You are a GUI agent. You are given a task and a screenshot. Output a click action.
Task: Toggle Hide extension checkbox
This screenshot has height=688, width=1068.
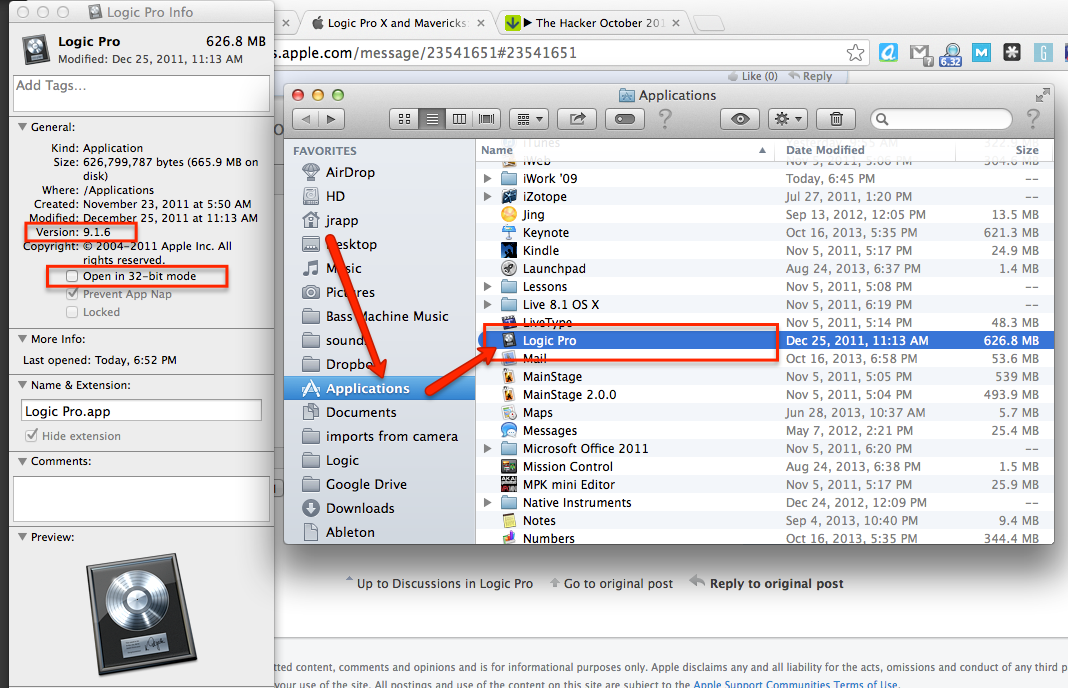(31, 435)
